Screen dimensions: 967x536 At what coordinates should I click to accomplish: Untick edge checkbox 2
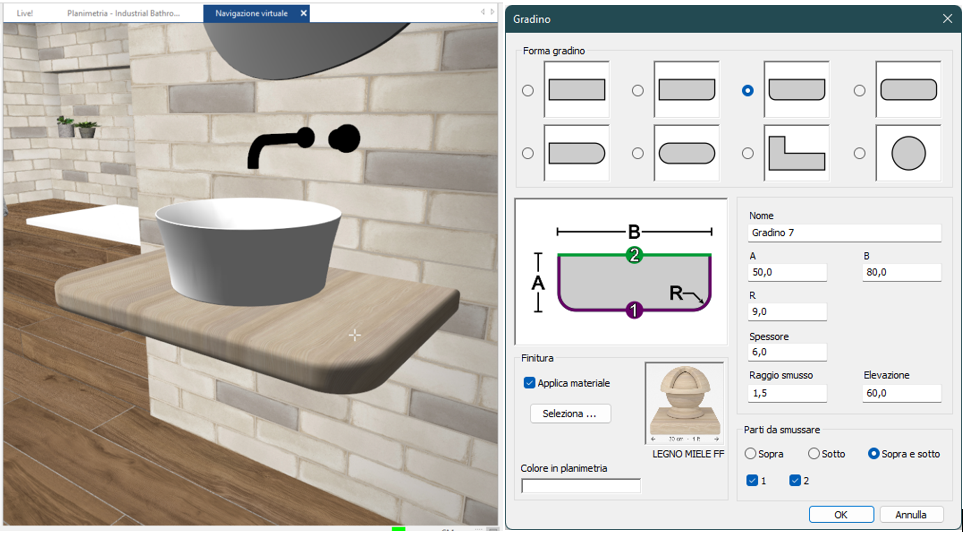click(795, 480)
